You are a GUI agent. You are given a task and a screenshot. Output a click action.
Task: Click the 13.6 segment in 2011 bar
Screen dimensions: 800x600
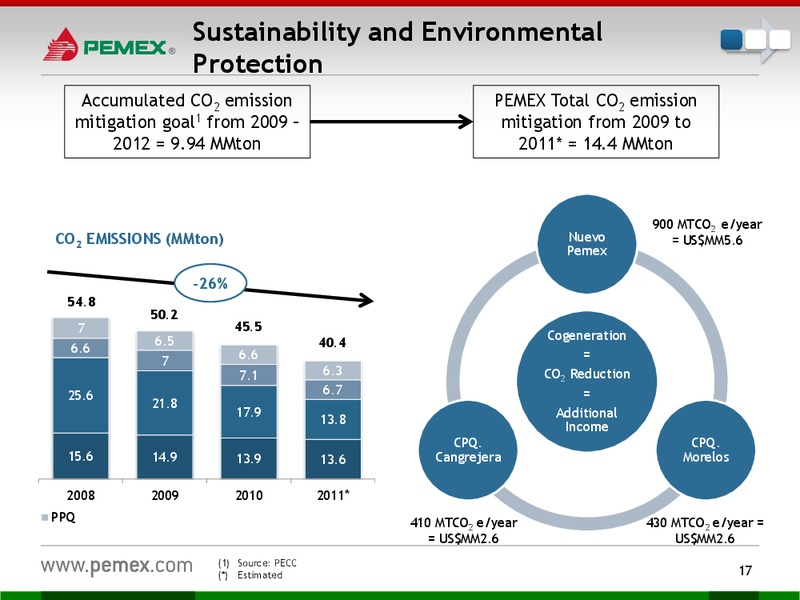[x=333, y=459]
